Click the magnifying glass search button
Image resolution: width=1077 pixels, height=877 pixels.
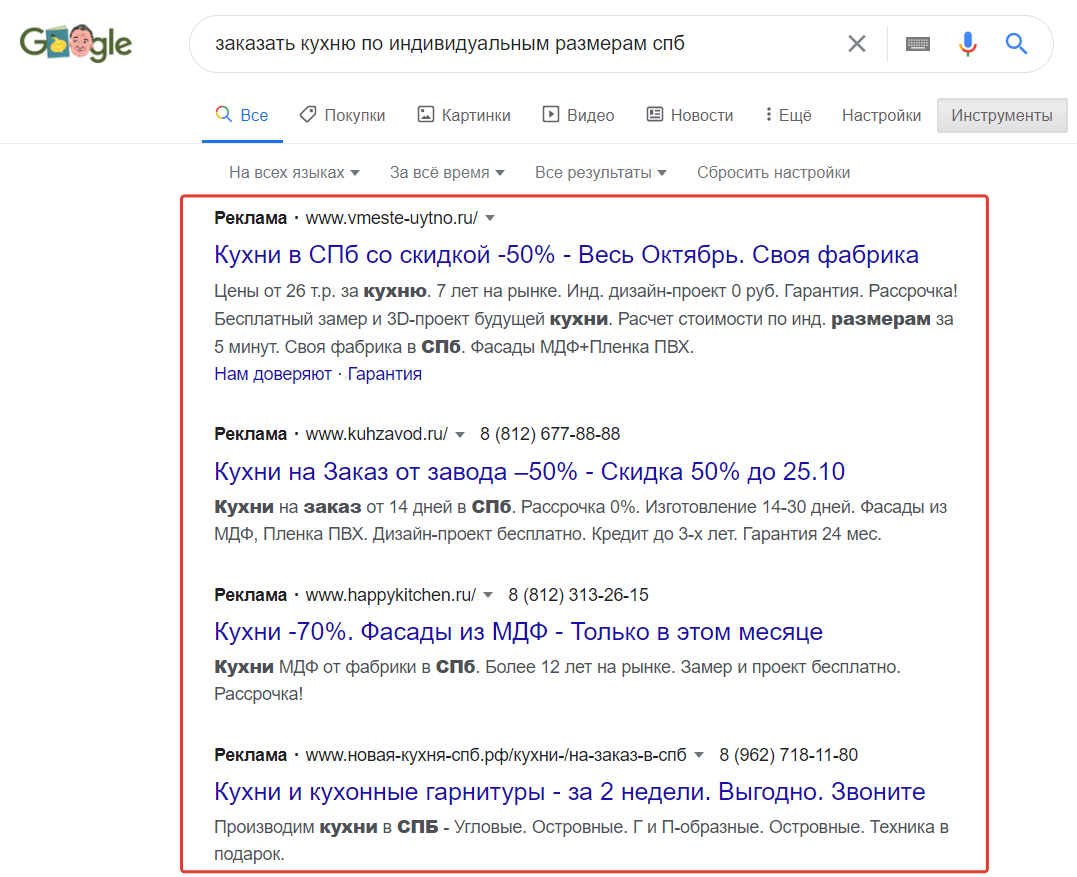(x=1016, y=44)
